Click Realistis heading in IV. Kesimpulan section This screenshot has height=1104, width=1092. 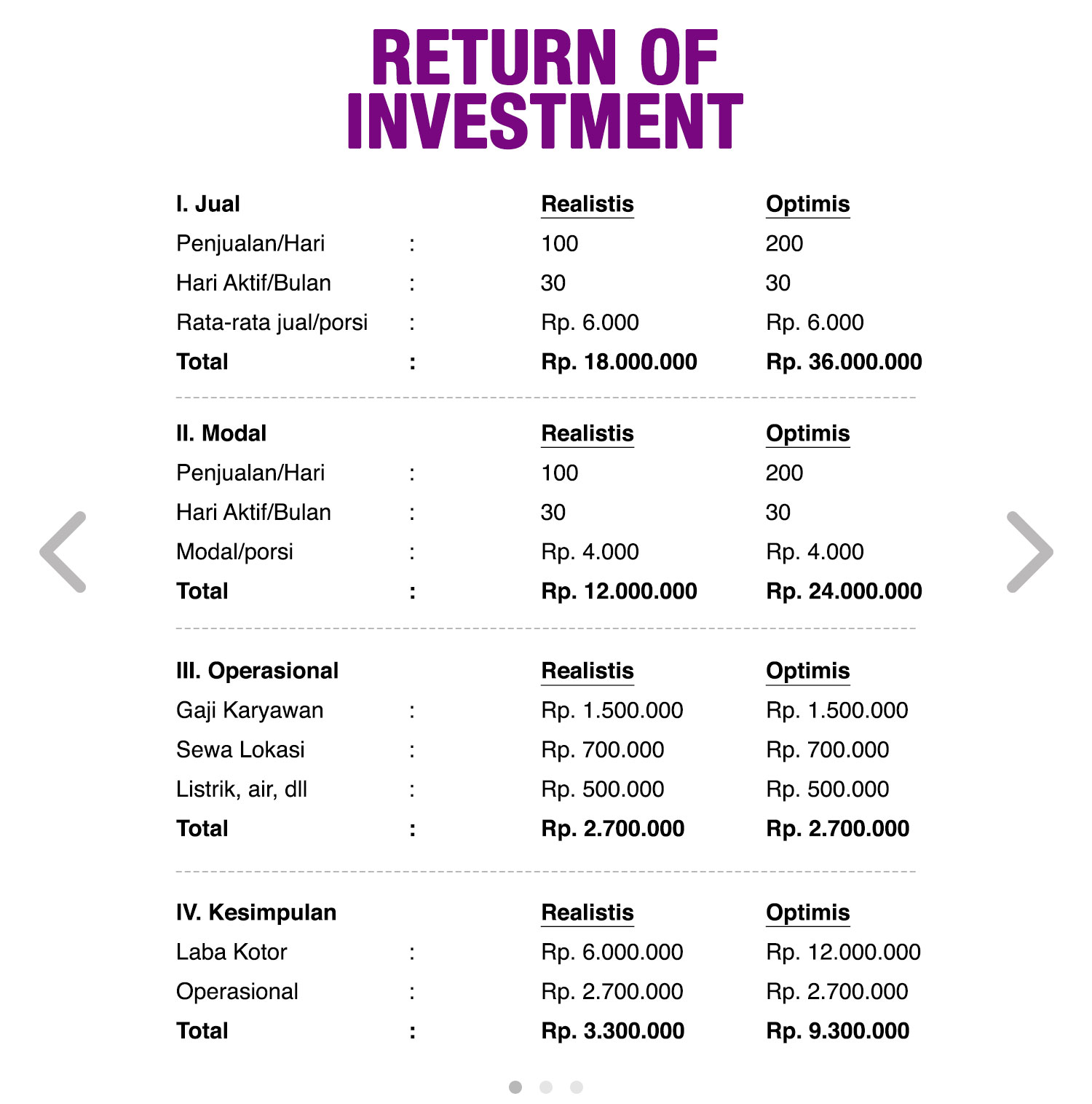pyautogui.click(x=587, y=912)
